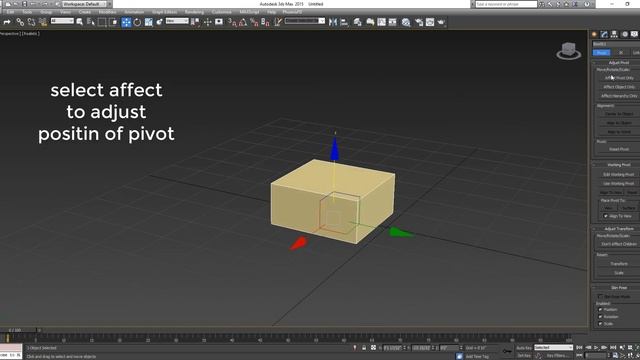Viewport: 640px width, 360px height.
Task: Open the Selection Filter dropdown
Action: click(x=62, y=21)
